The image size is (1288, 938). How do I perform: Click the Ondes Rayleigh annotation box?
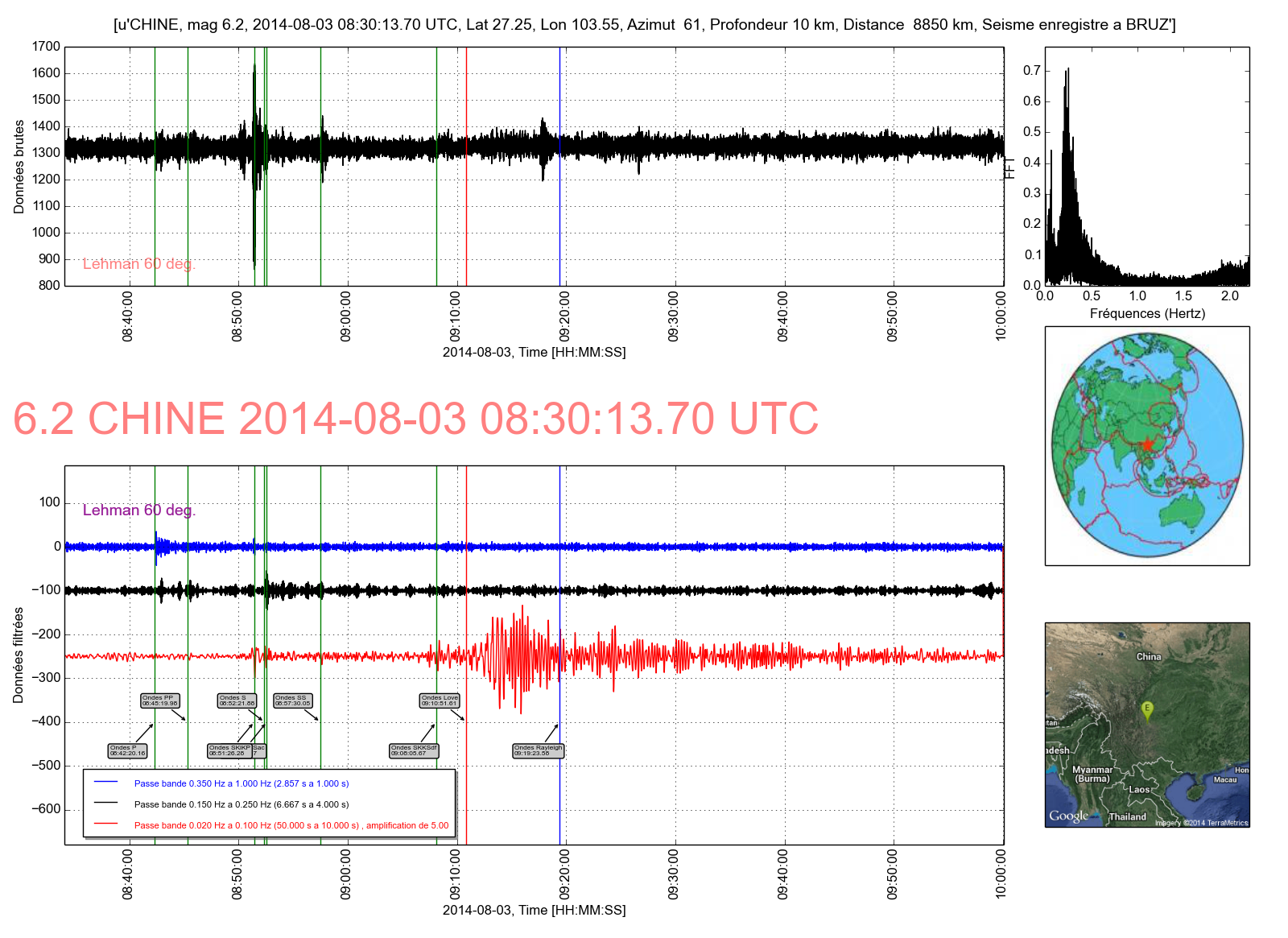point(539,751)
